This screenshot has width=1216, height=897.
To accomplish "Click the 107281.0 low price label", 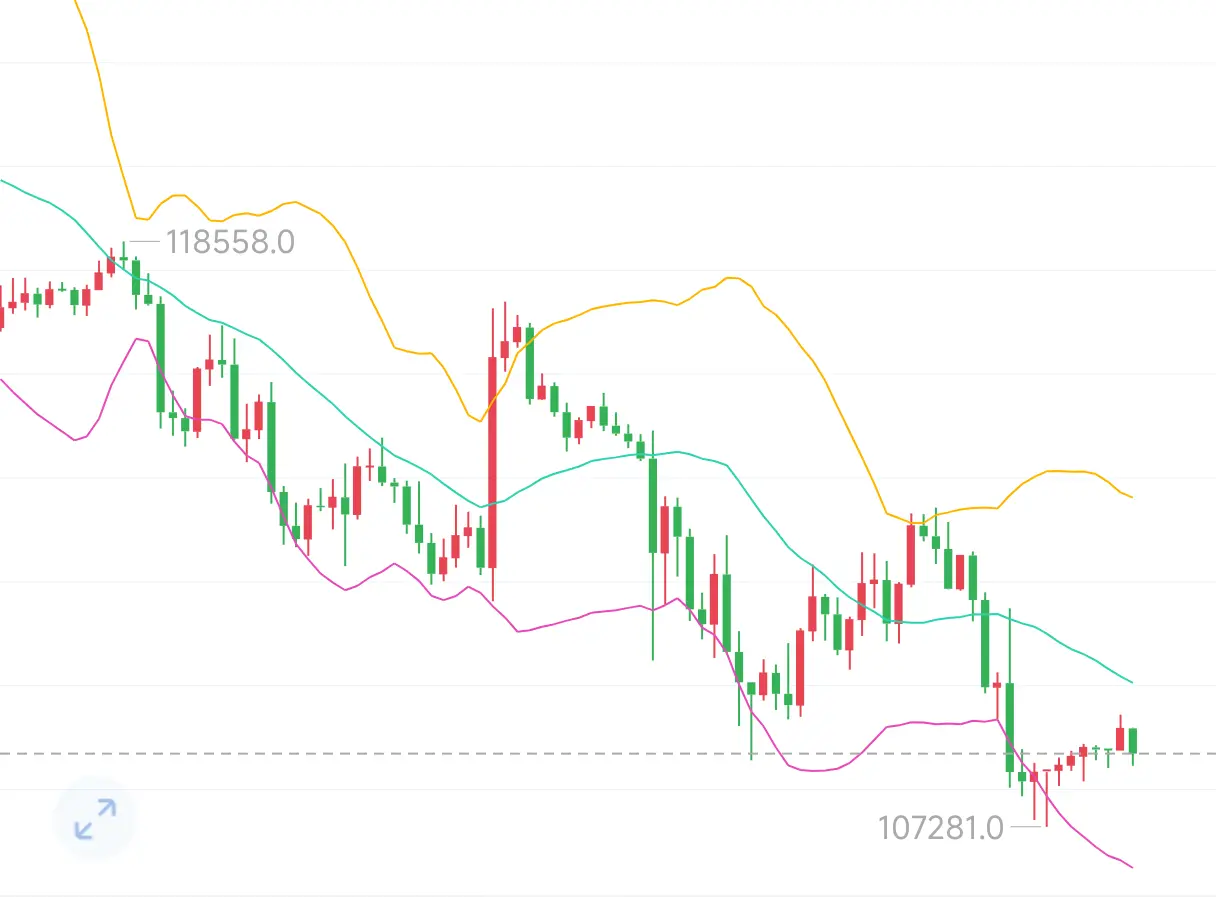I will tap(940, 827).
